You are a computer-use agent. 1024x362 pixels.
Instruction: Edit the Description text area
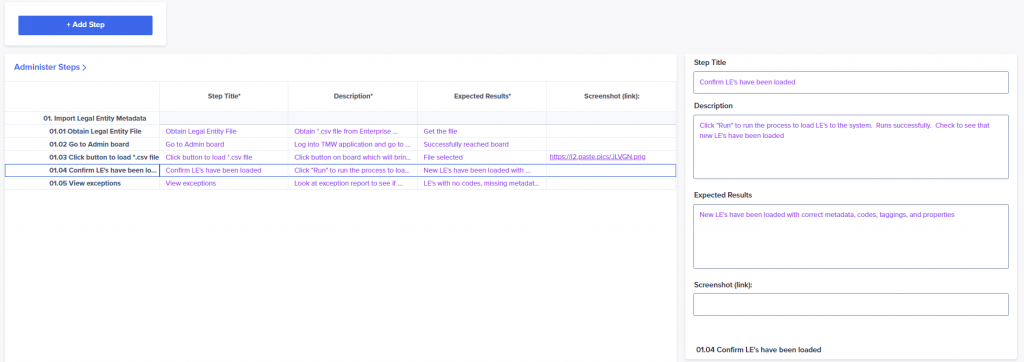click(851, 147)
